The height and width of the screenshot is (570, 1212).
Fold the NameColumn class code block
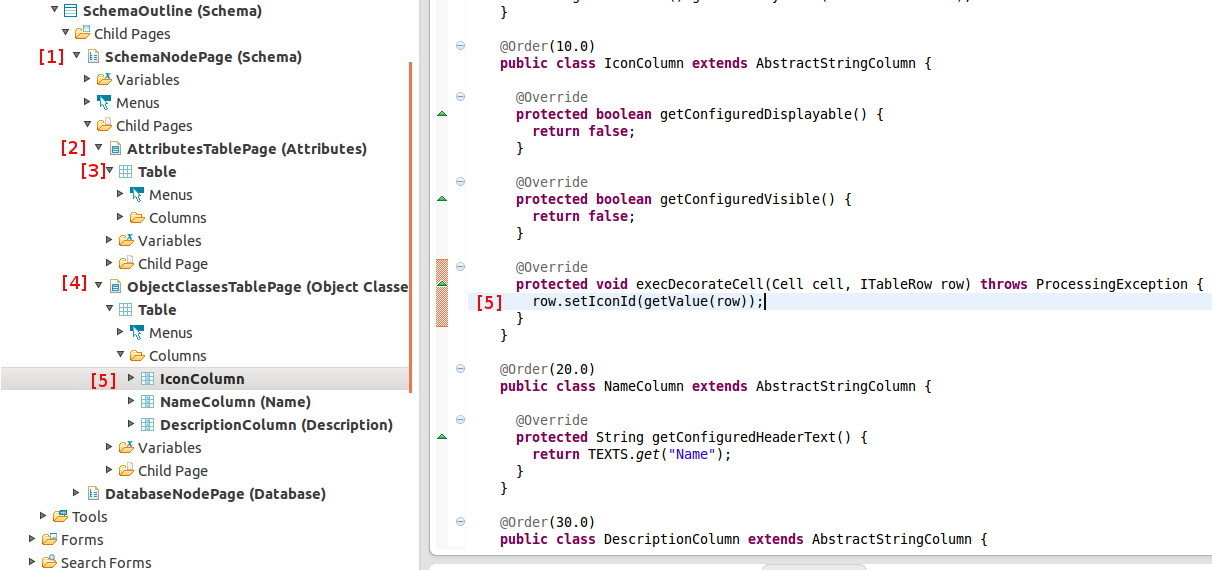(460, 369)
